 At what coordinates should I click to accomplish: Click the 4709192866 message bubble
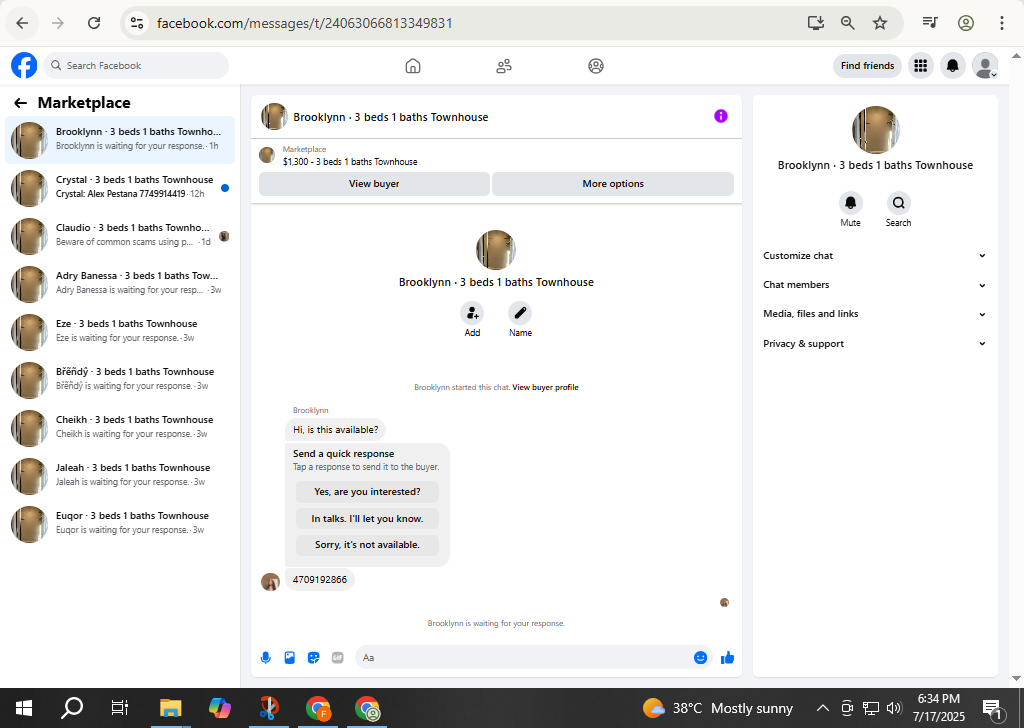(320, 580)
